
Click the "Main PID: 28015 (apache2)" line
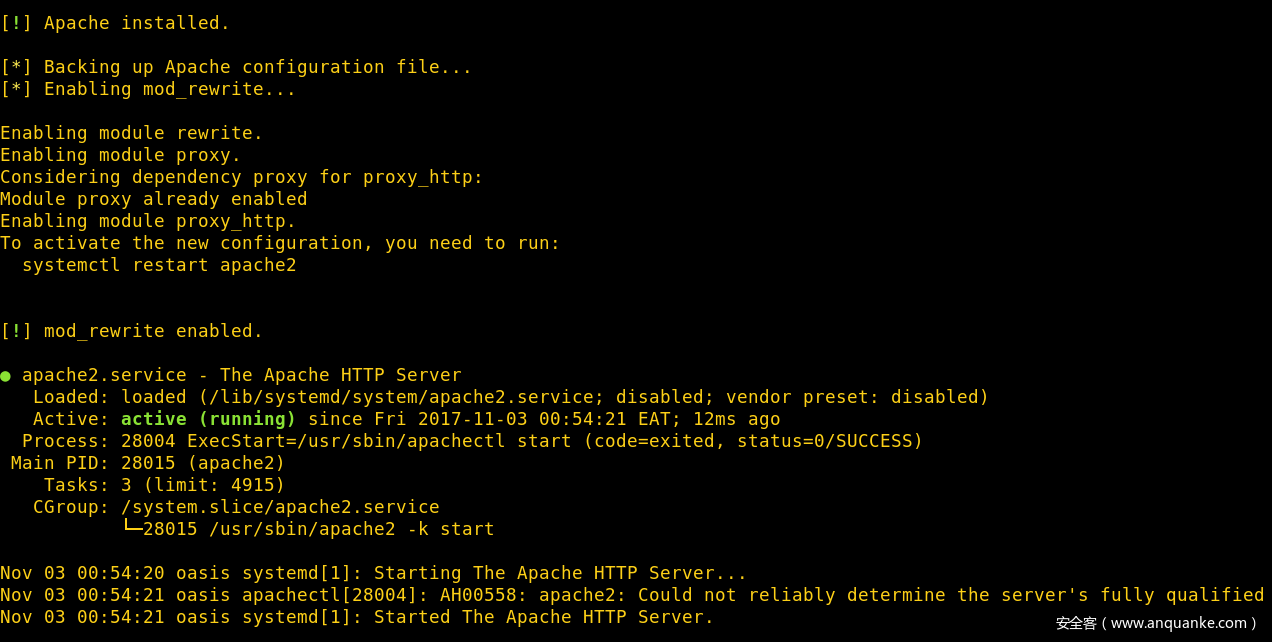(x=148, y=463)
